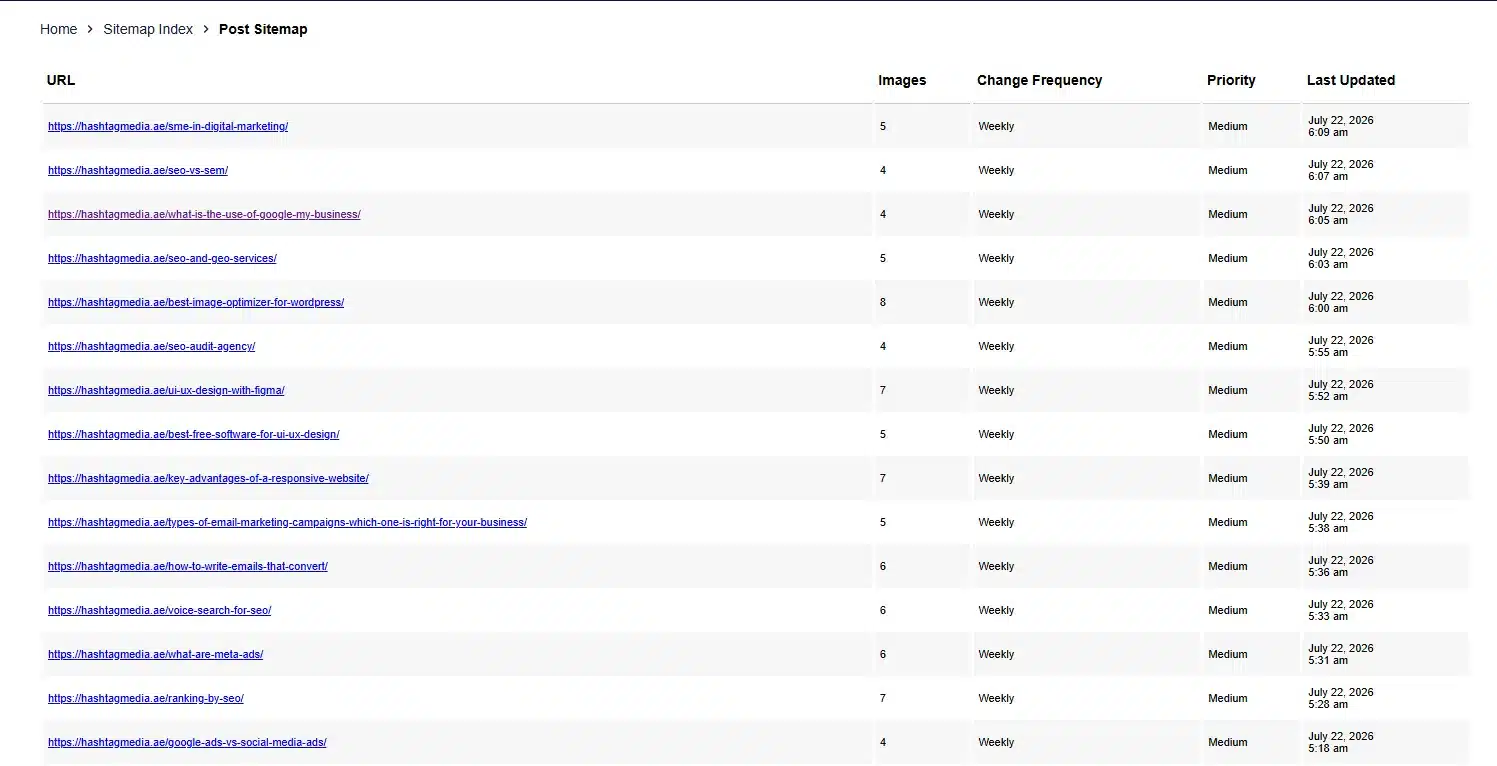Open the sme-in-digital-marketing URL
1497x766 pixels.
(x=168, y=126)
